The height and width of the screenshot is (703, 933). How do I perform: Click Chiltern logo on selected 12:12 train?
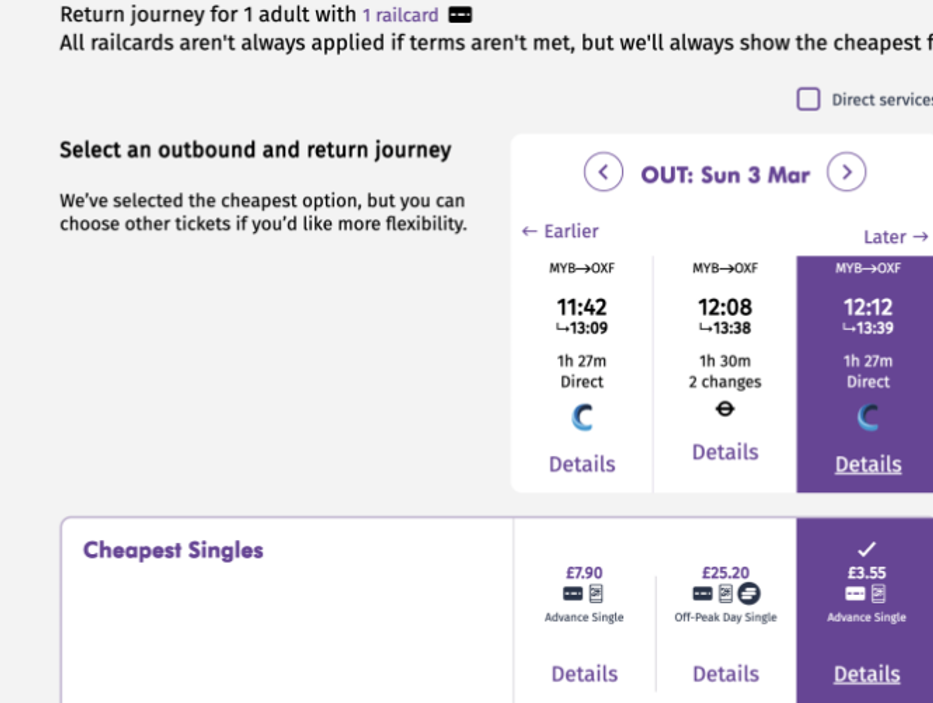pyautogui.click(x=867, y=418)
